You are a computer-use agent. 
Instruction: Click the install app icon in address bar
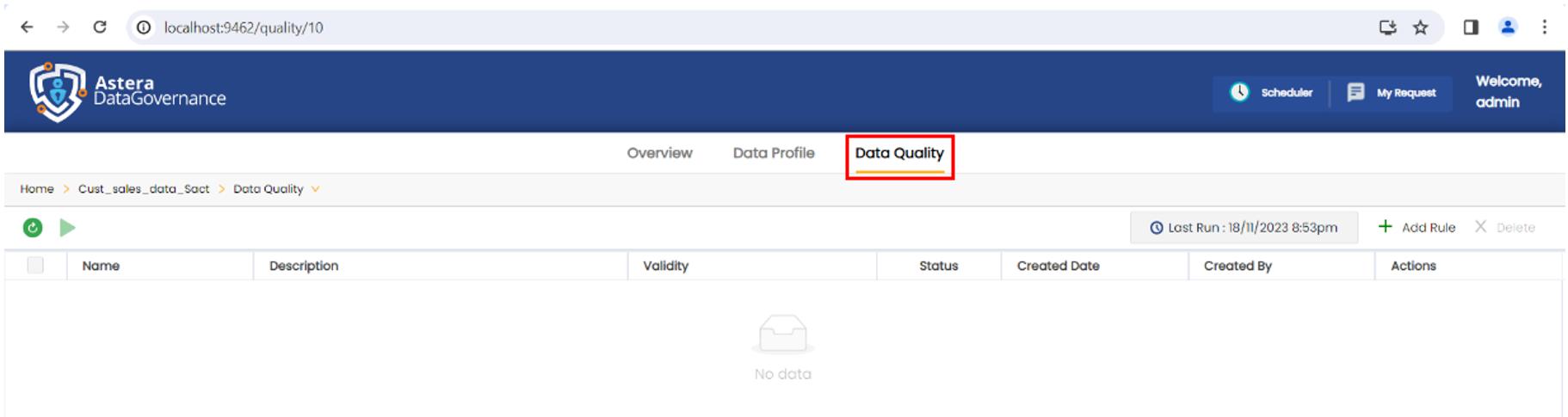[x=1387, y=28]
